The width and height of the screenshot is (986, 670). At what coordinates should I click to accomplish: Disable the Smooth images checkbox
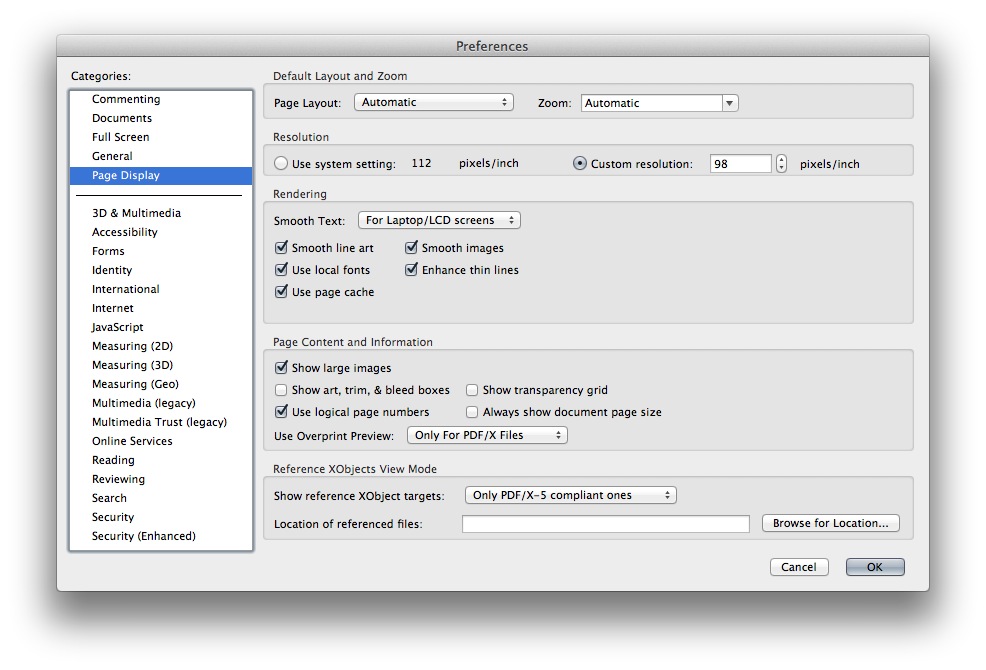411,247
